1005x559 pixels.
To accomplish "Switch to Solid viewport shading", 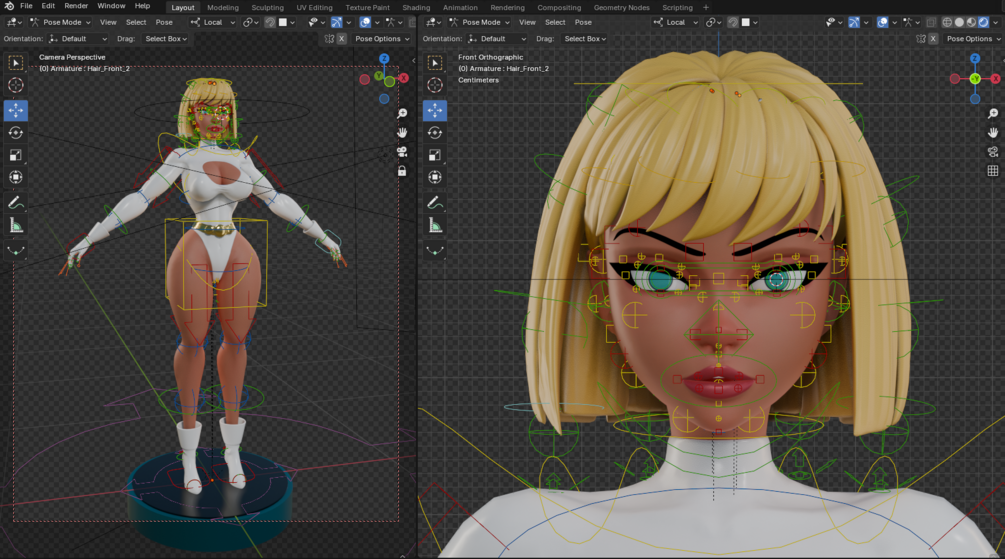I will 959,22.
